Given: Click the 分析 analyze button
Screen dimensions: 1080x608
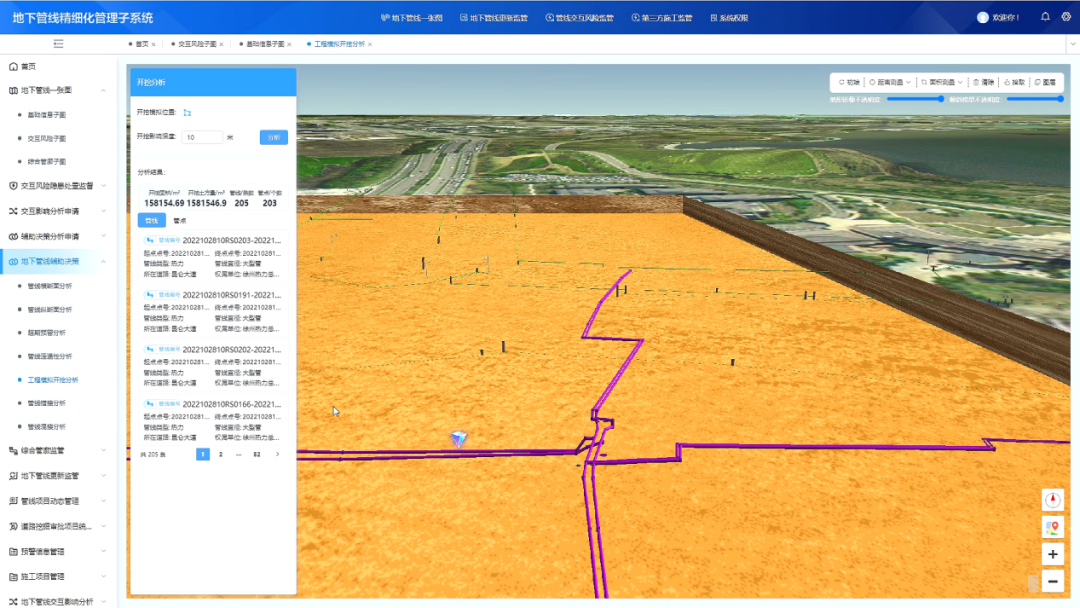Looking at the screenshot, I should [273, 137].
